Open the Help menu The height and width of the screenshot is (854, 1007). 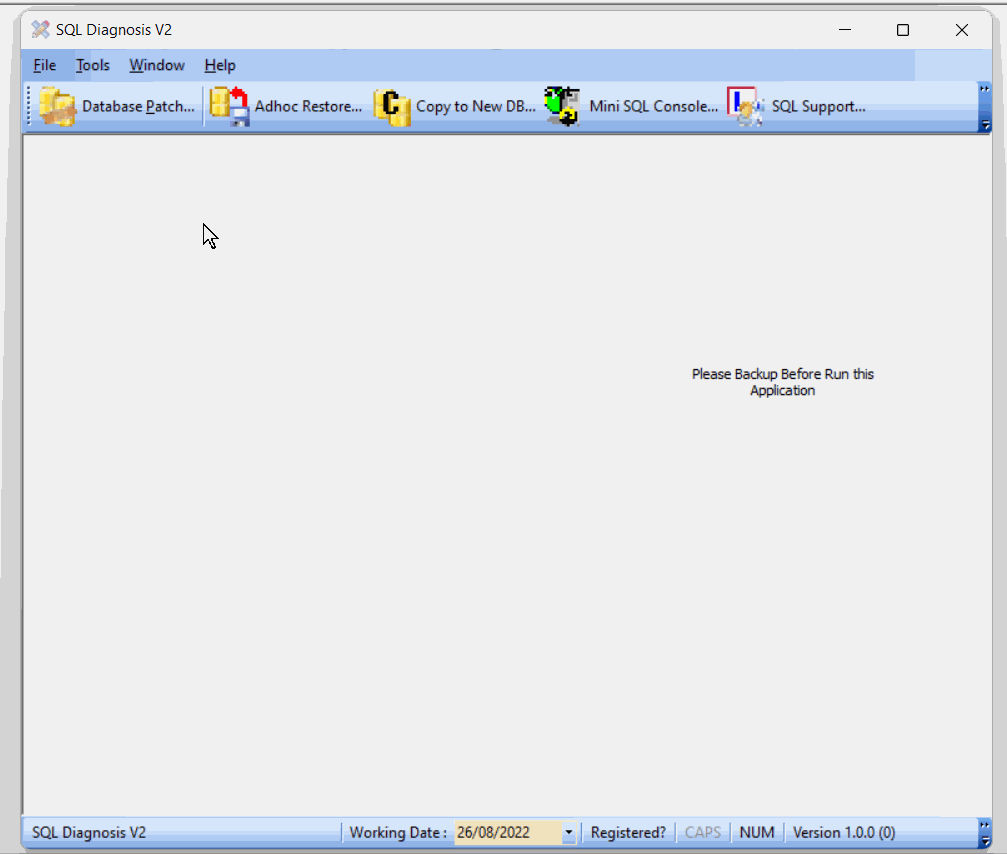[x=220, y=65]
